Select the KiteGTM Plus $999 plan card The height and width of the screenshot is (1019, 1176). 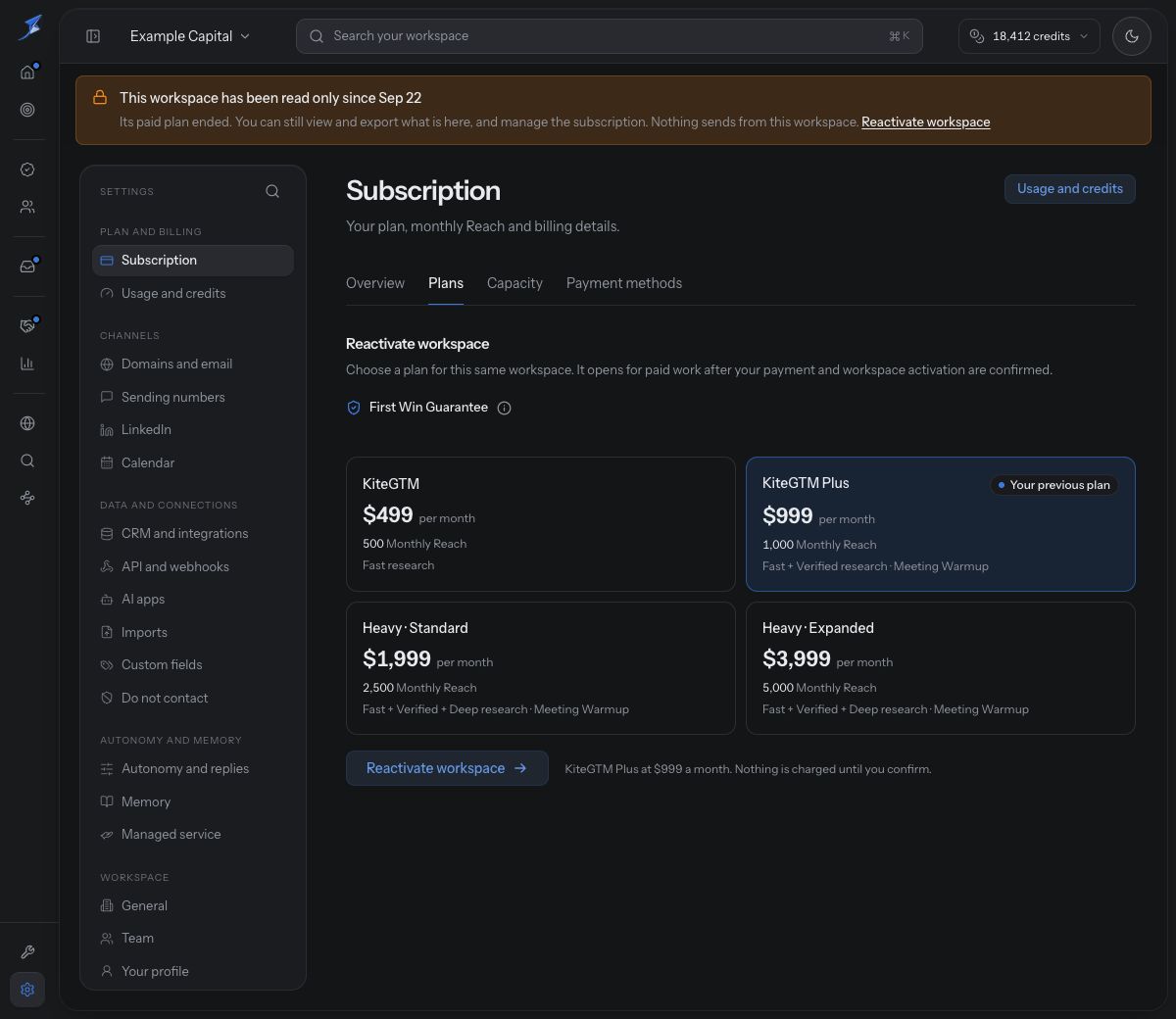click(x=941, y=524)
